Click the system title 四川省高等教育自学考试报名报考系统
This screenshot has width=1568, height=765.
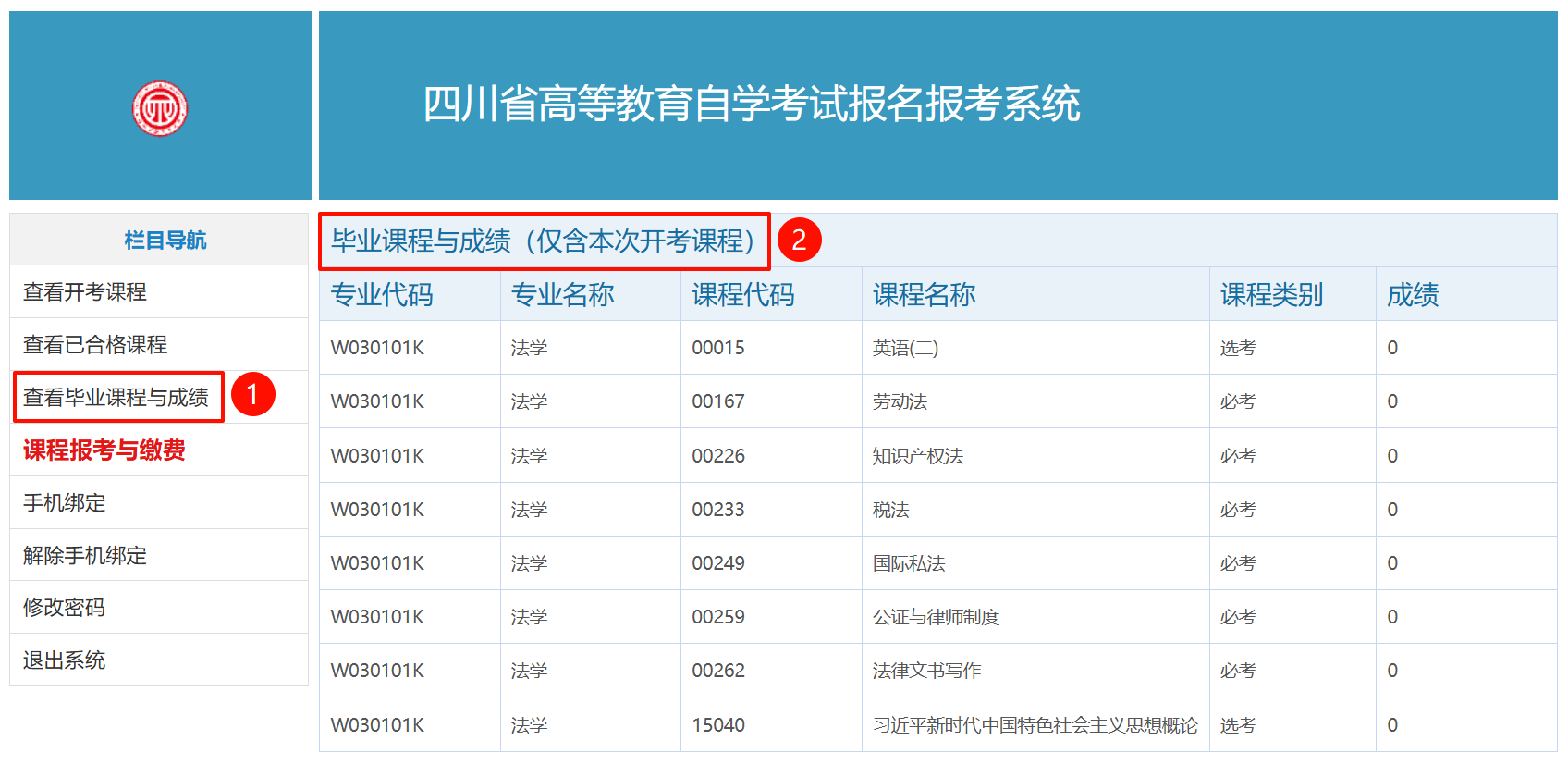(751, 104)
